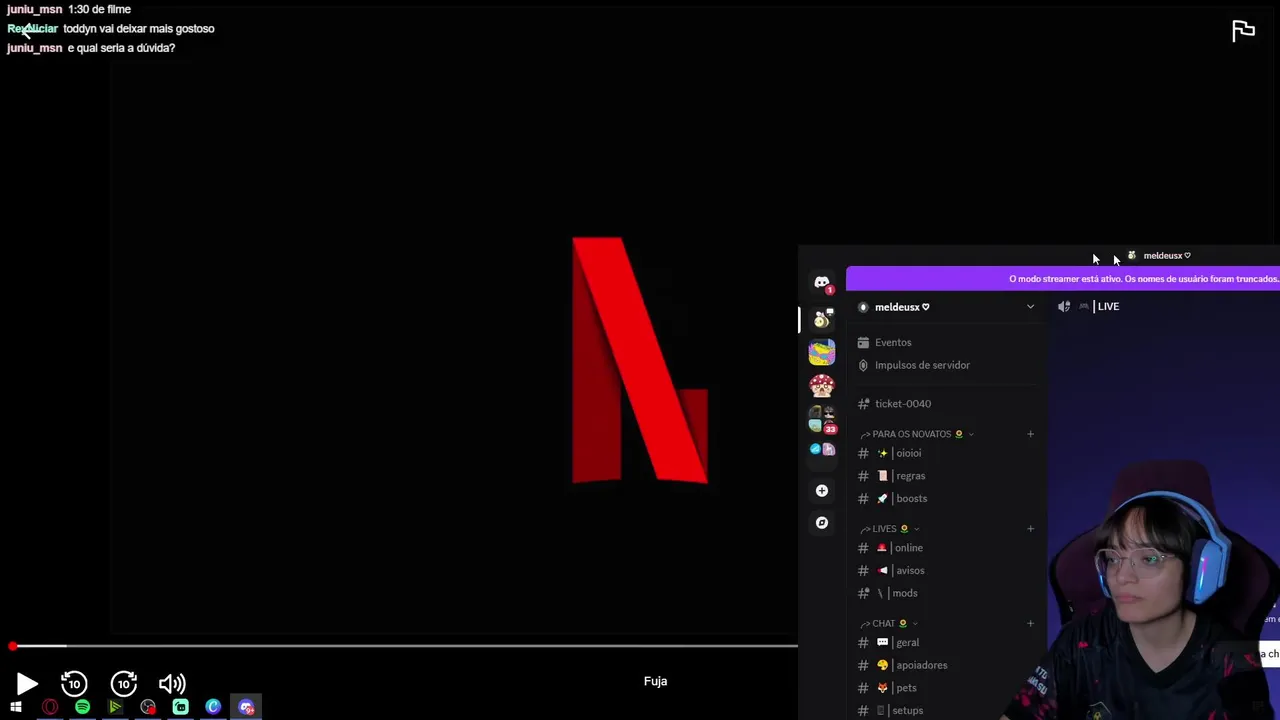
Task: Click the flag report icon
Action: 1243,31
